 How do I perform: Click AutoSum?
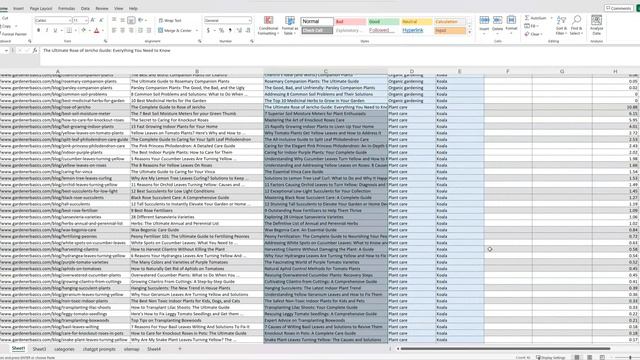(x=536, y=18)
